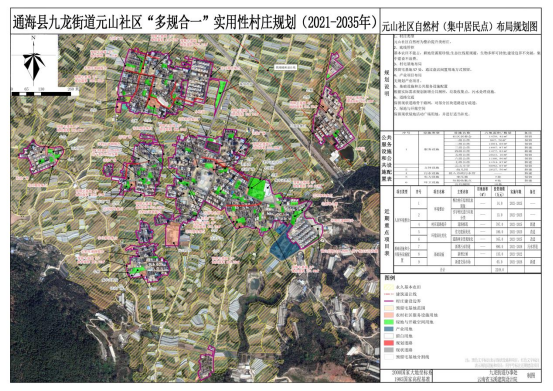Click the 九龙街道办事处 text in the title block
The image size is (553, 391).
pyautogui.click(x=503, y=372)
